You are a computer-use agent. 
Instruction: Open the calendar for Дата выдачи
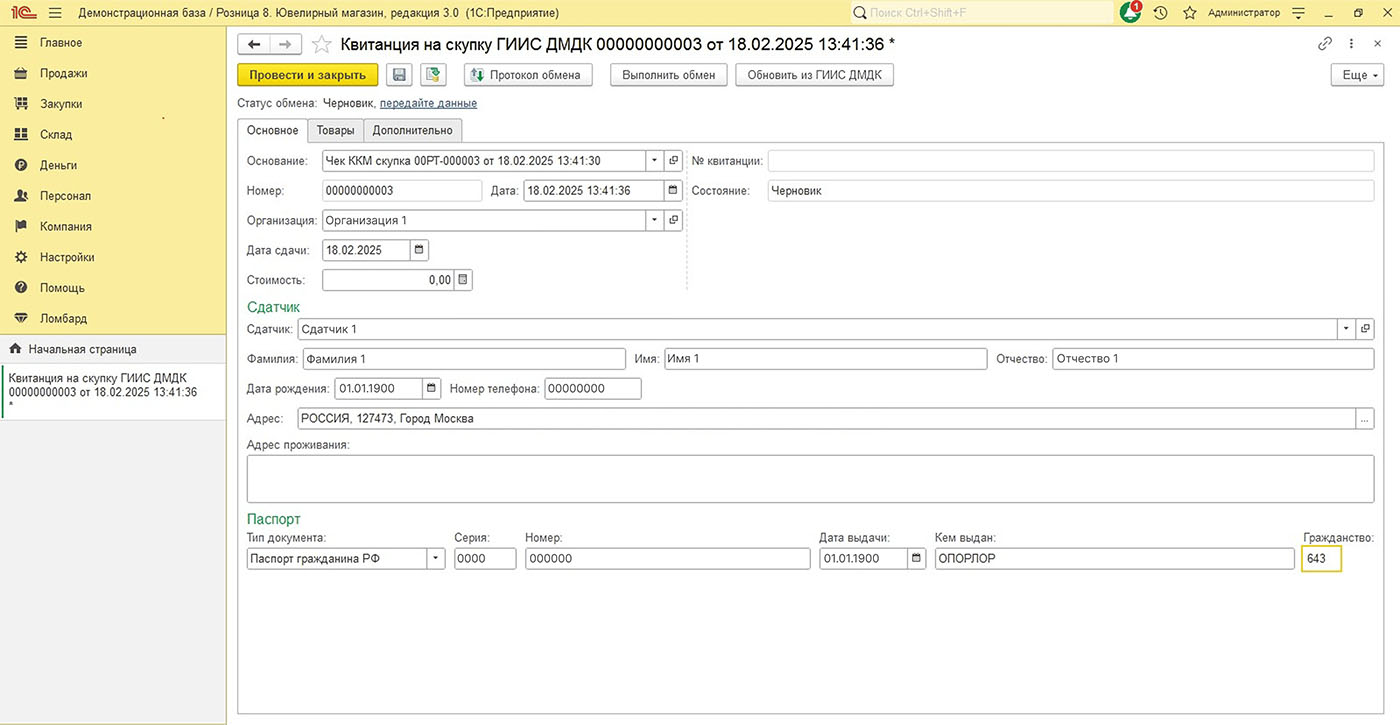tap(917, 559)
